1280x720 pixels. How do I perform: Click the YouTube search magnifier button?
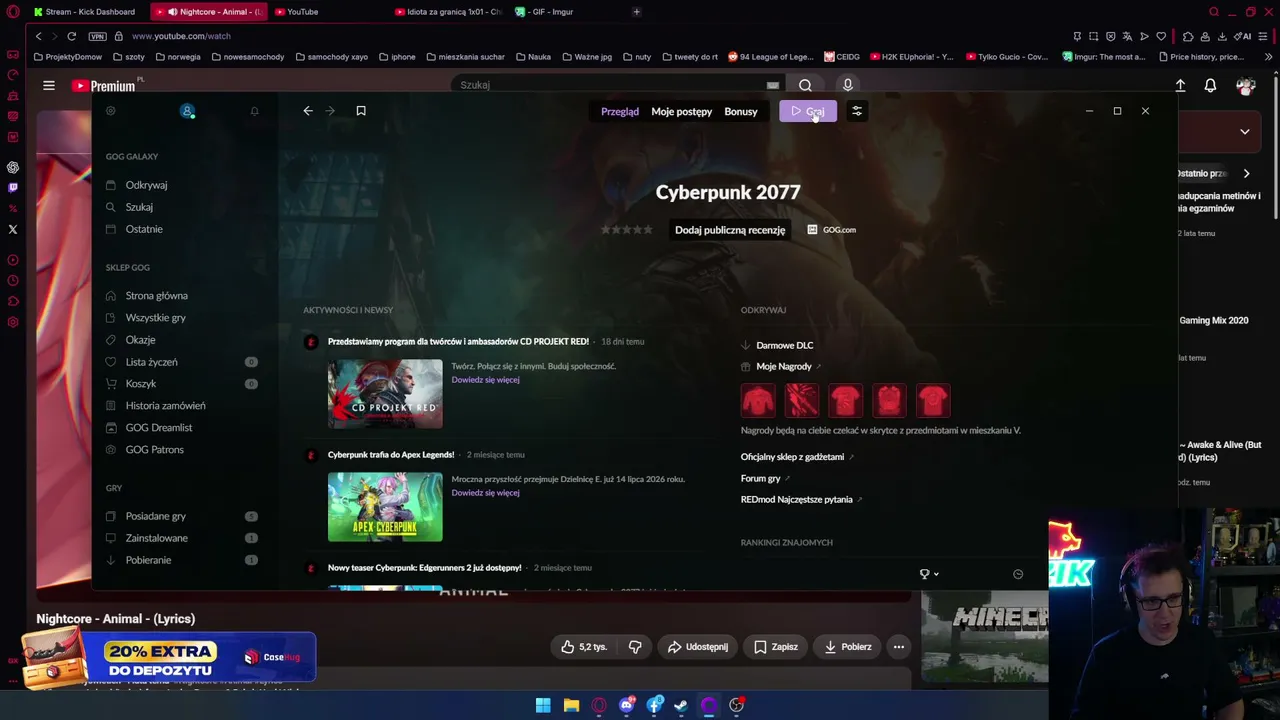(805, 85)
